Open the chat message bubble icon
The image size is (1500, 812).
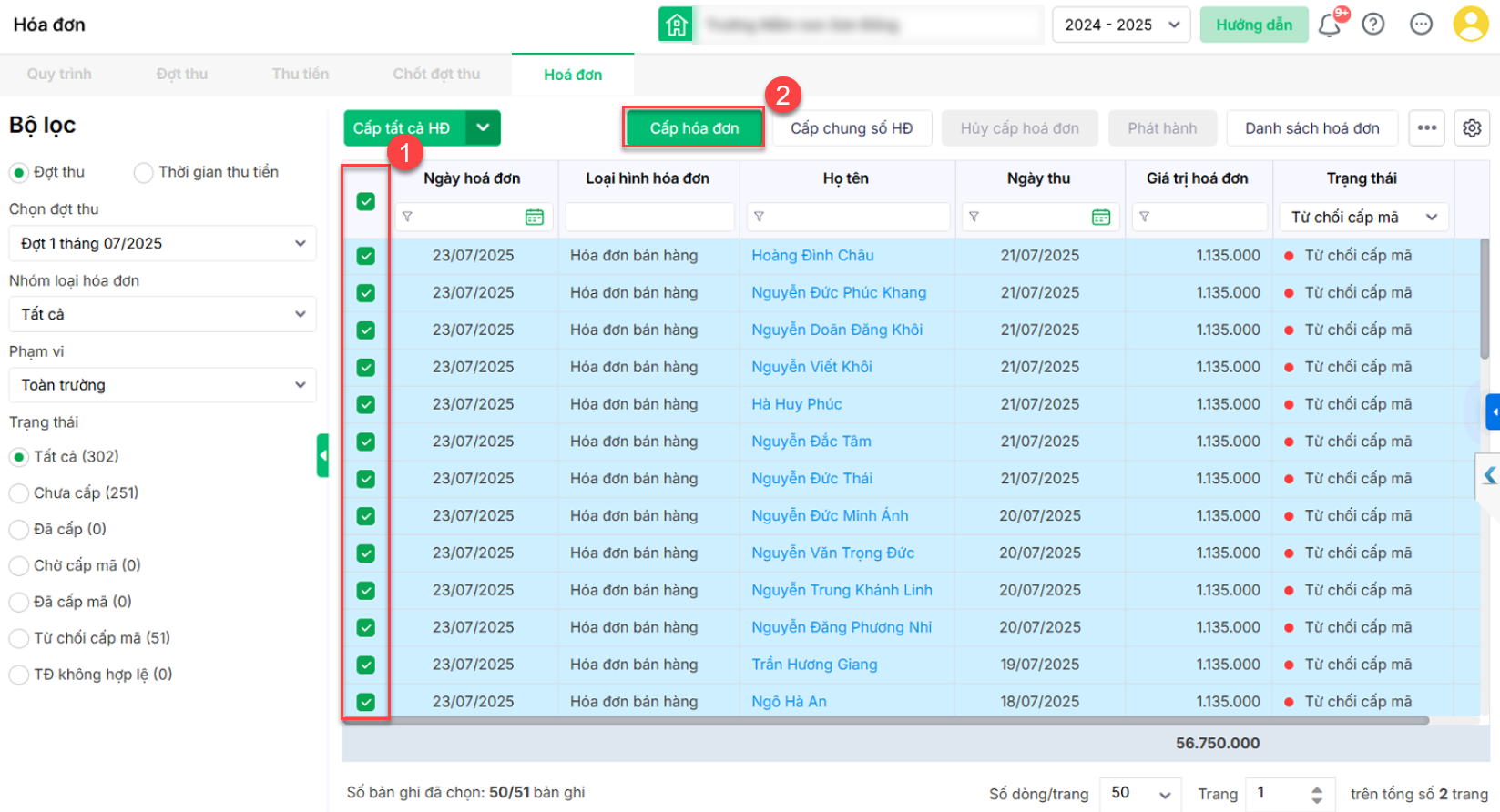pyautogui.click(x=1421, y=25)
